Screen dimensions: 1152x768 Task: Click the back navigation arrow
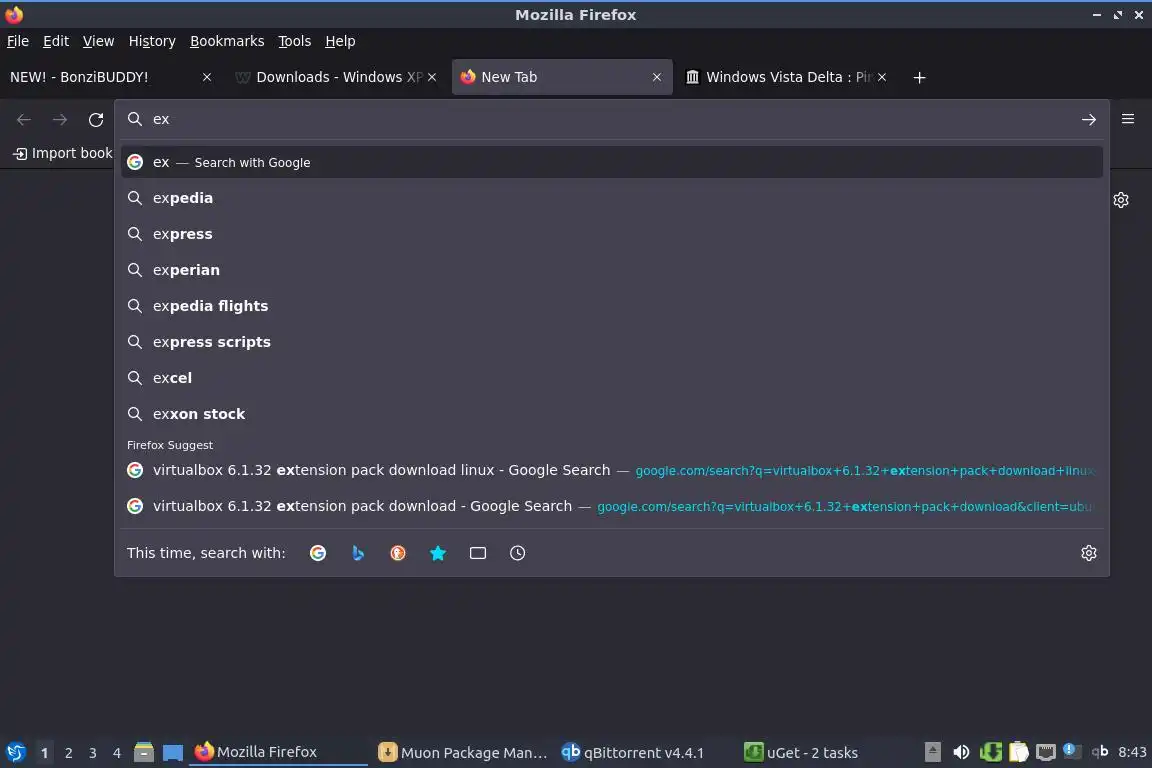24,120
